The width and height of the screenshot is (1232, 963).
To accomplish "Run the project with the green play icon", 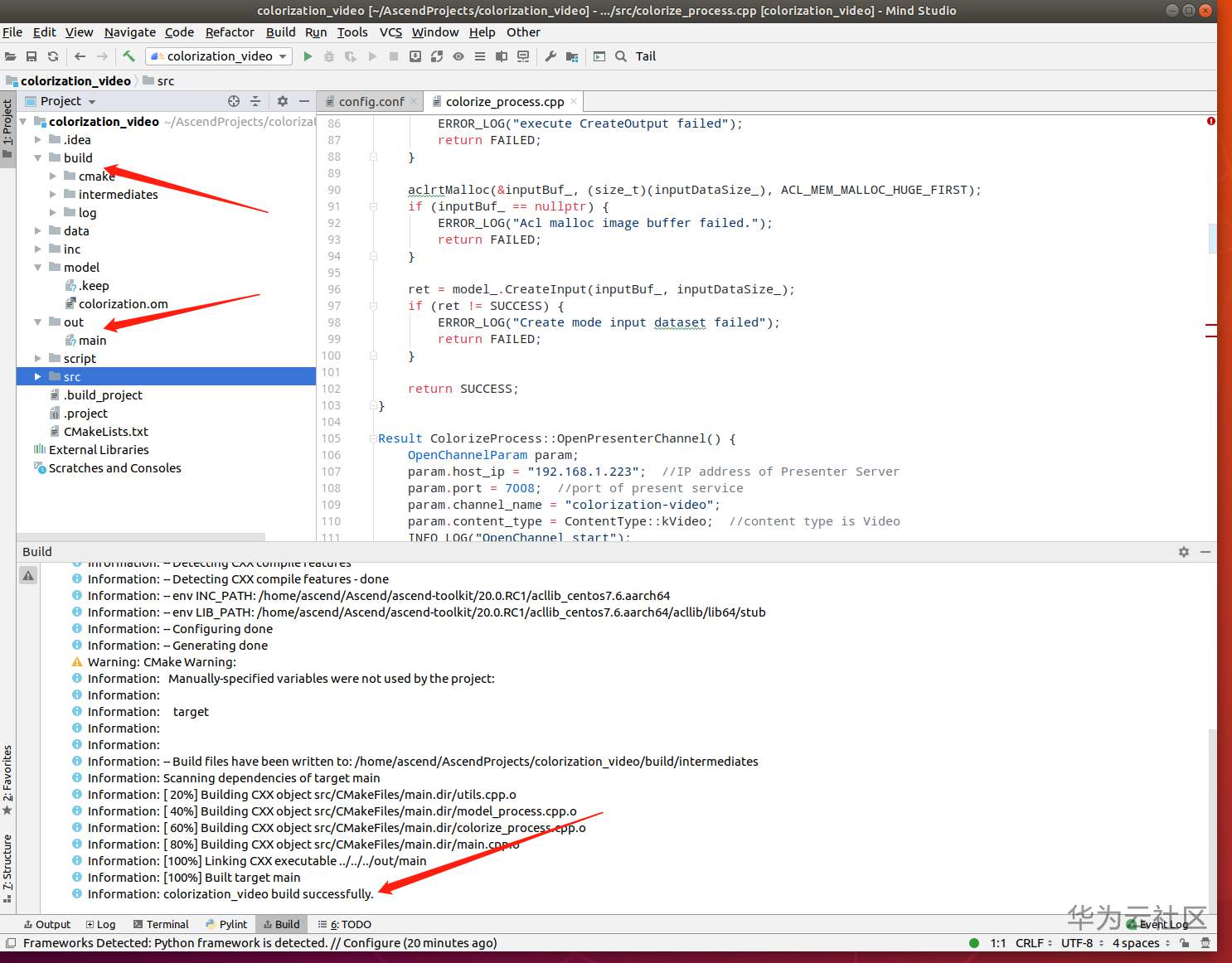I will [308, 56].
